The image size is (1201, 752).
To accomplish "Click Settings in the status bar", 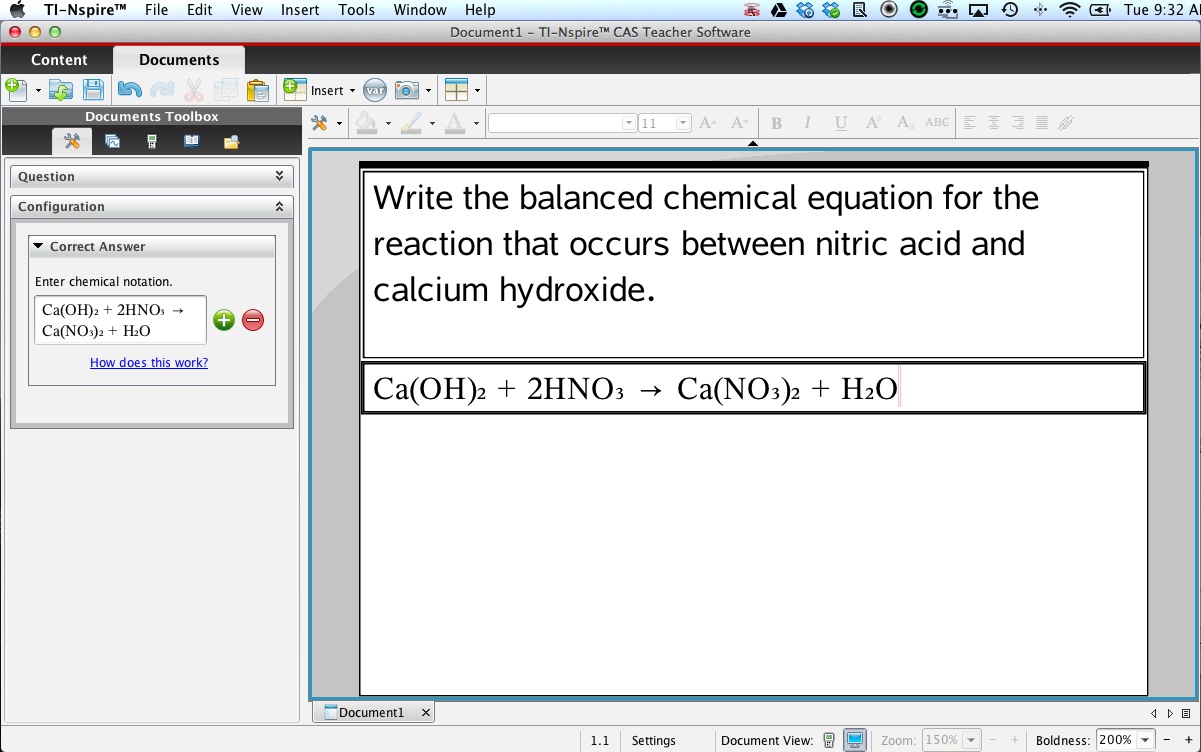I will click(653, 741).
